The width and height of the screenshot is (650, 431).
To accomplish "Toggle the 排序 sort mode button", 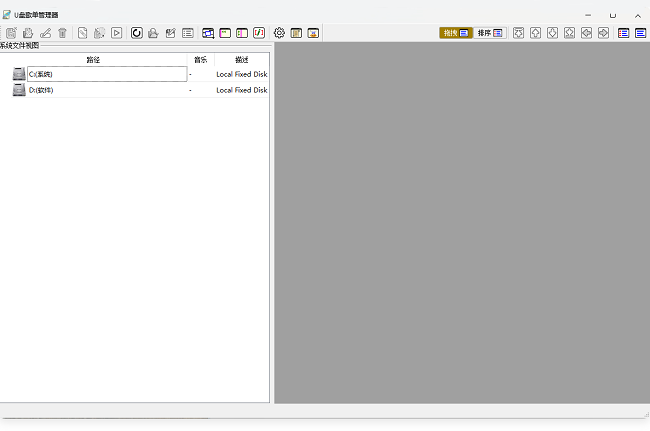I will coord(489,33).
